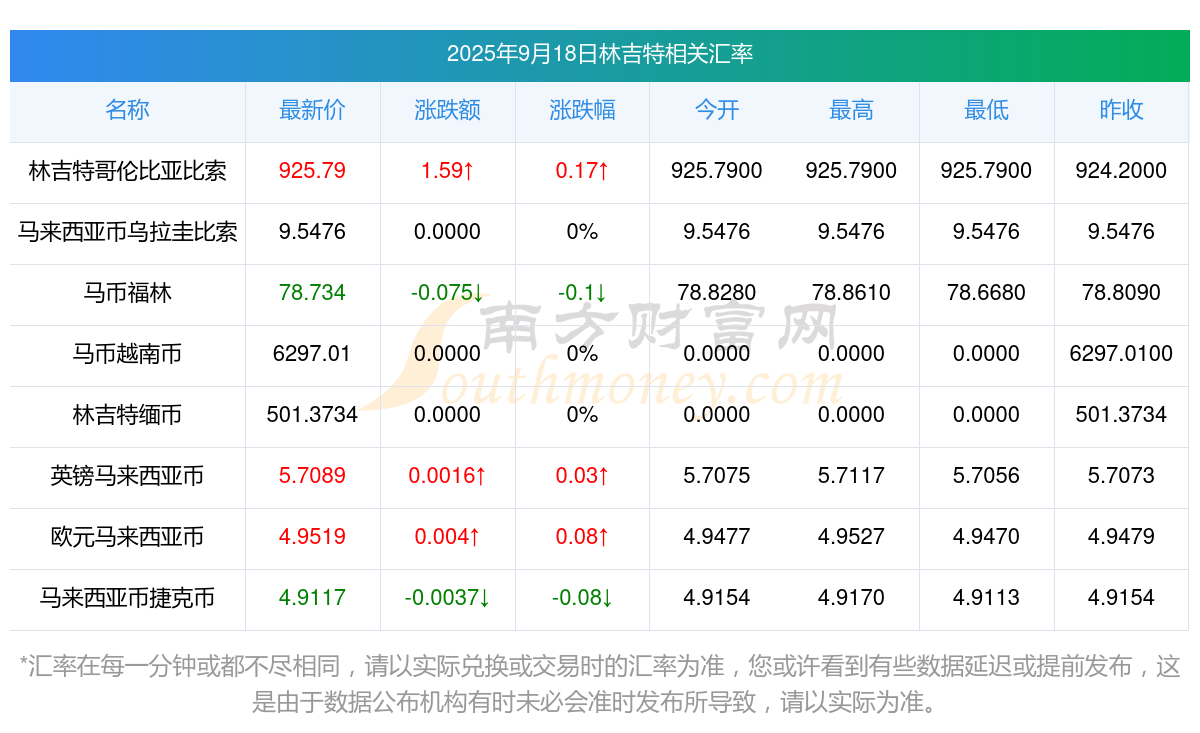Image resolution: width=1200 pixels, height=733 pixels.
Task: Click the previous close 78.8090
Action: coord(1121,293)
